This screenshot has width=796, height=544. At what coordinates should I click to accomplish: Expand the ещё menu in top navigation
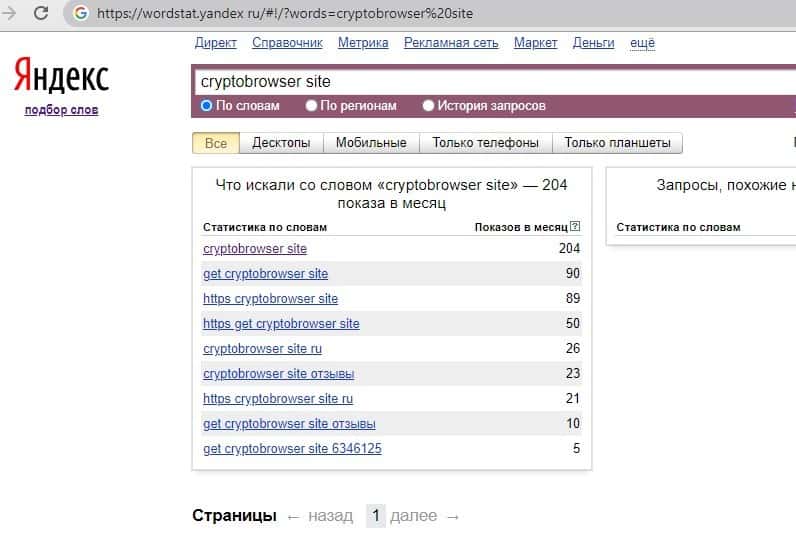(x=642, y=43)
